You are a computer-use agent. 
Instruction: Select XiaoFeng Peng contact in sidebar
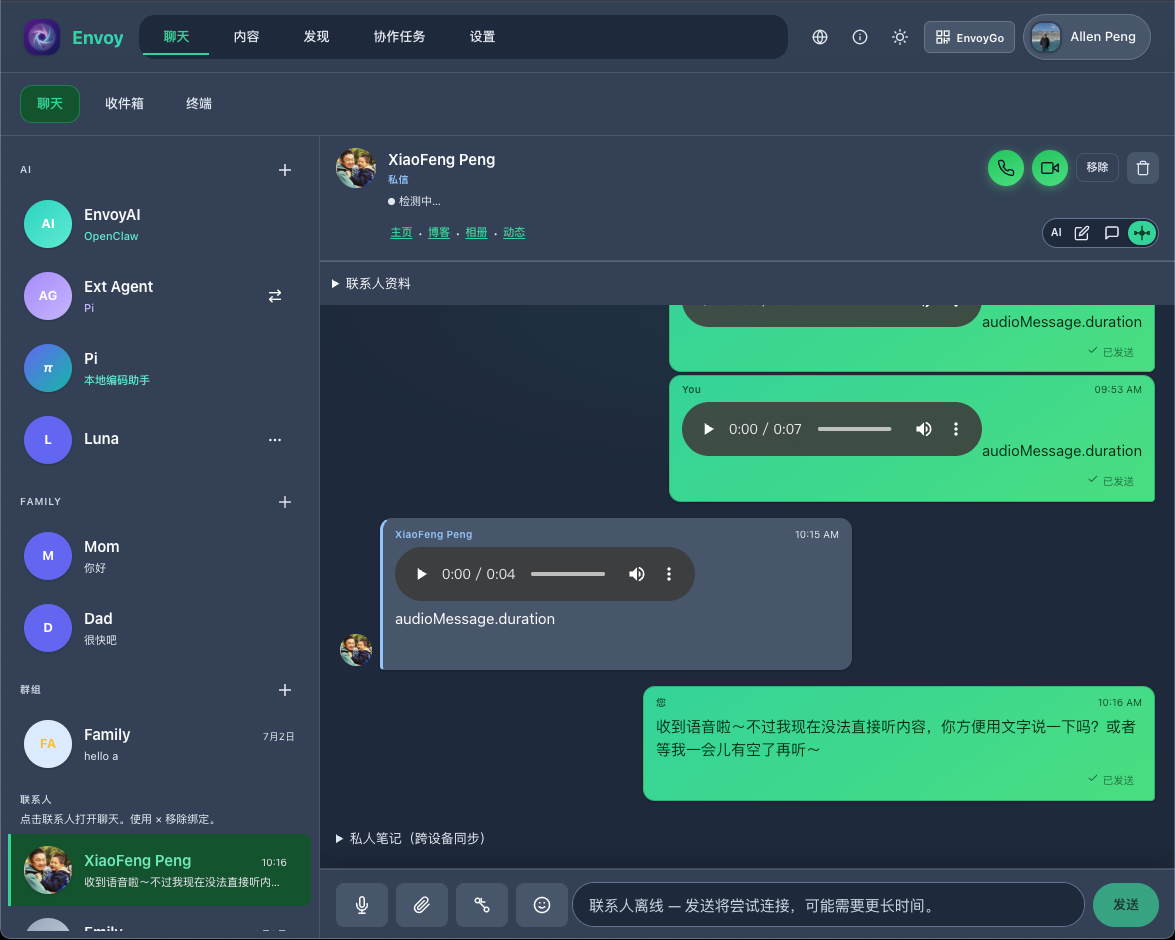160,870
